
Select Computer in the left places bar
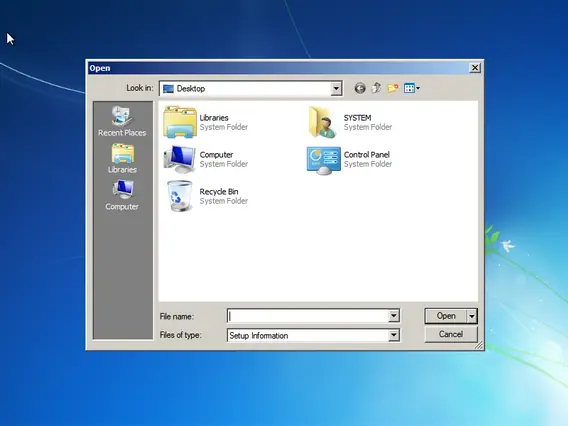click(122, 195)
